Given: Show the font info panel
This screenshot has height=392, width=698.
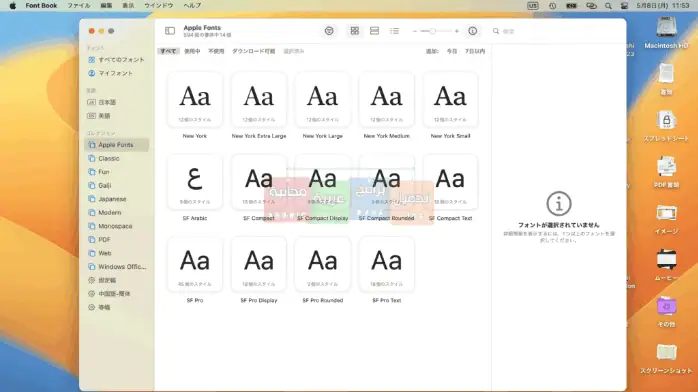Looking at the screenshot, I should click(x=472, y=31).
